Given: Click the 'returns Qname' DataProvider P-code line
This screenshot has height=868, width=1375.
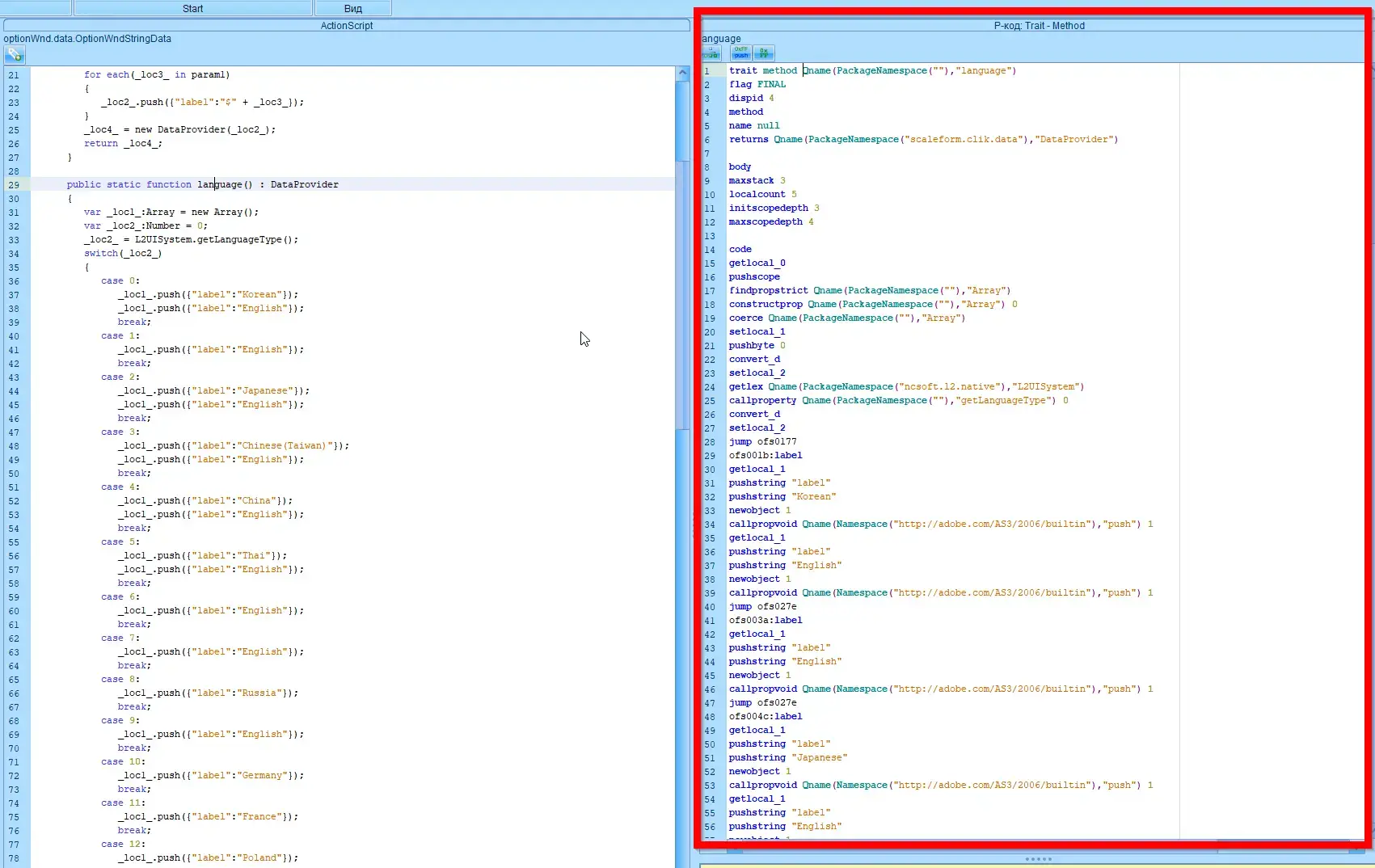Looking at the screenshot, I should pos(924,139).
